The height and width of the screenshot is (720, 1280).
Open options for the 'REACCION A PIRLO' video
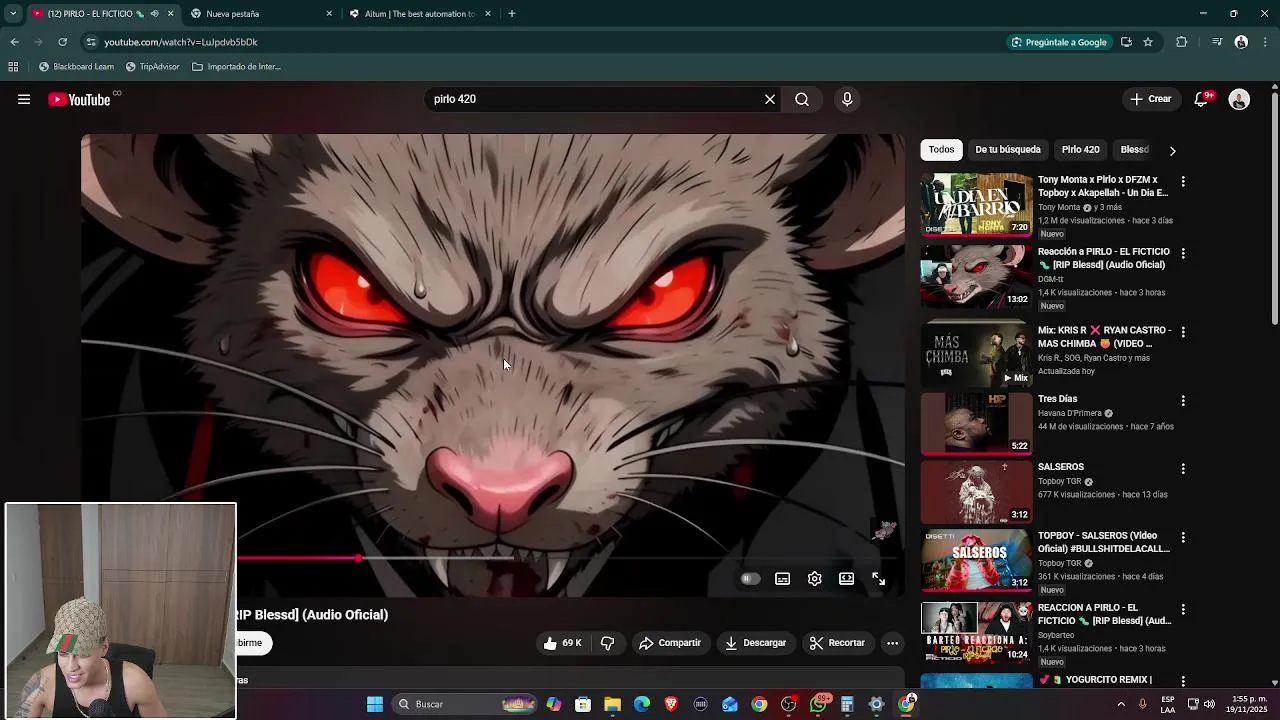click(1183, 609)
